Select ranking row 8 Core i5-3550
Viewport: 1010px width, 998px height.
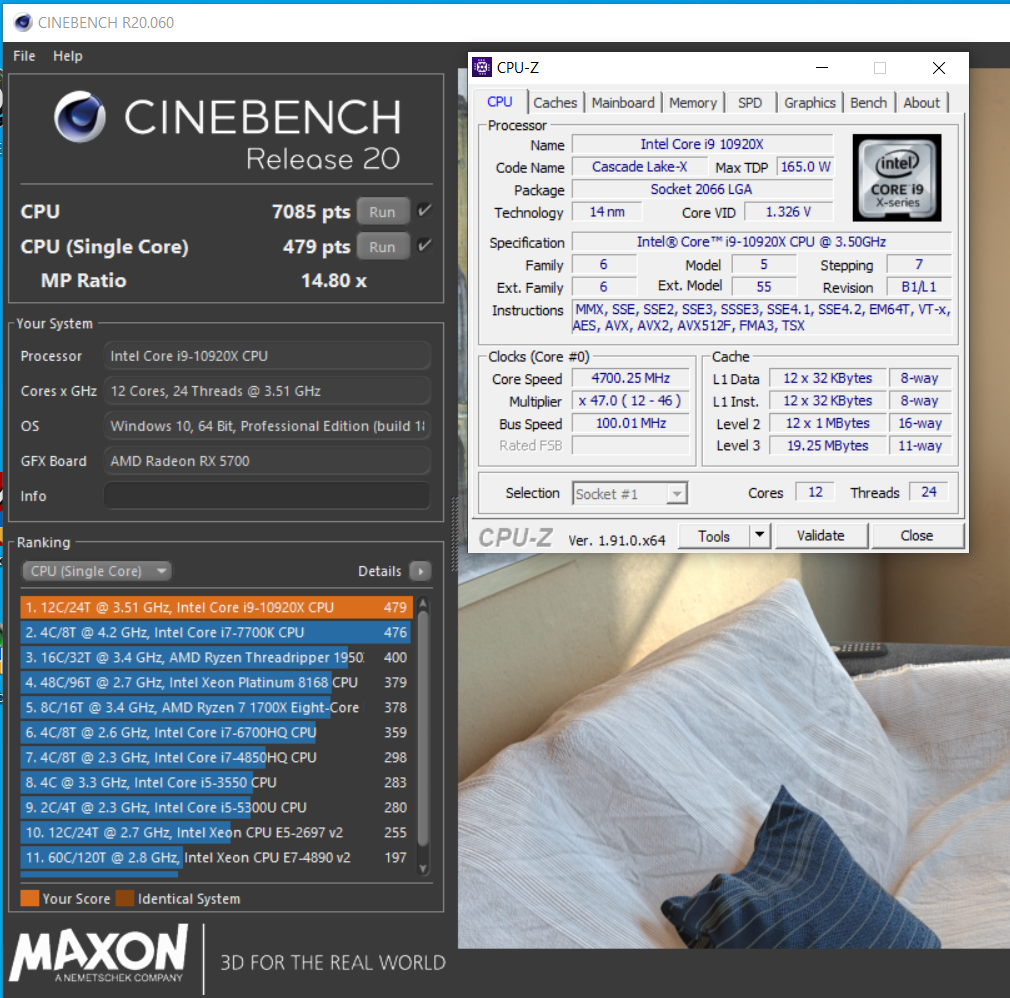(216, 782)
